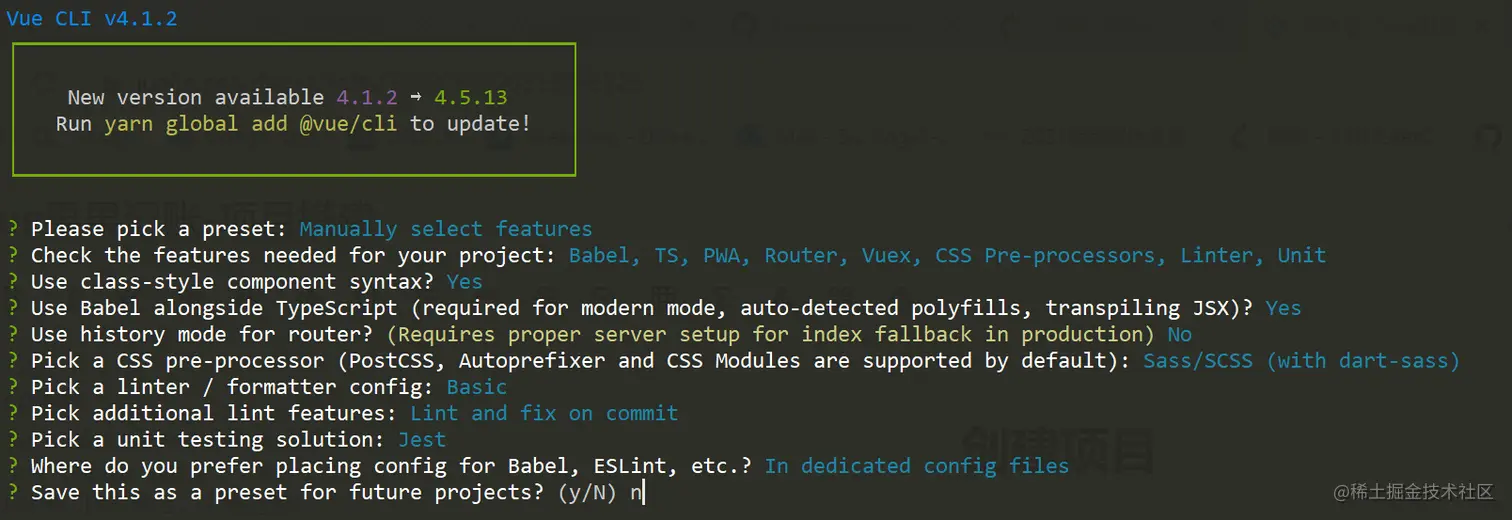Click the 'Sass/SCSS (with dart-sass)' answer
Screen dimensions: 1512x520
coord(1301,360)
